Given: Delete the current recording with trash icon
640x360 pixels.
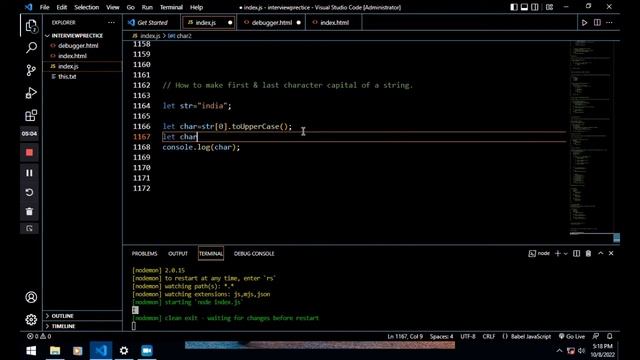Looking at the screenshot, I should click(29, 211).
